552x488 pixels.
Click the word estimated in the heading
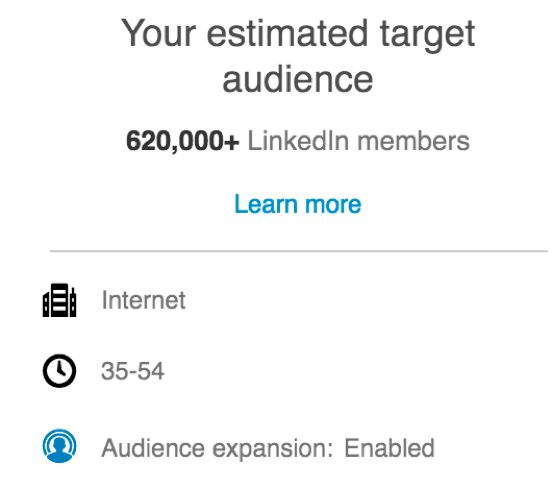pyautogui.click(x=288, y=33)
